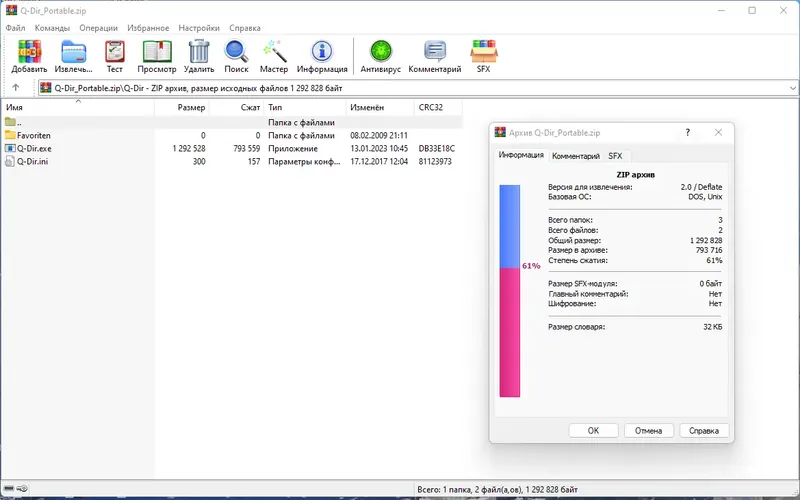Click the archive path address field
The height and width of the screenshot is (500, 800).
click(x=418, y=88)
